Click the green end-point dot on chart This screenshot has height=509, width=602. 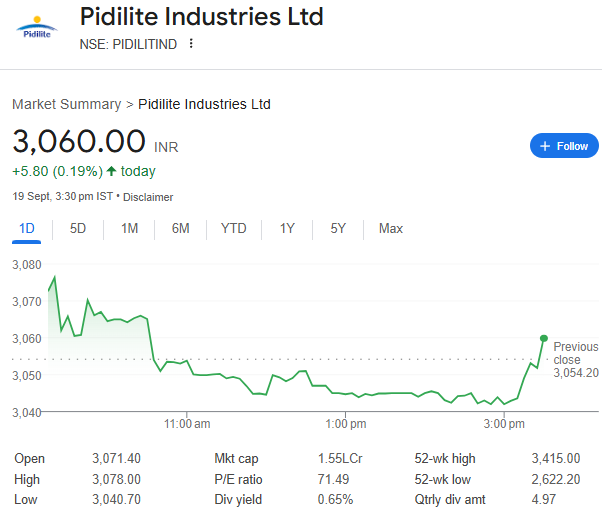pyautogui.click(x=543, y=339)
